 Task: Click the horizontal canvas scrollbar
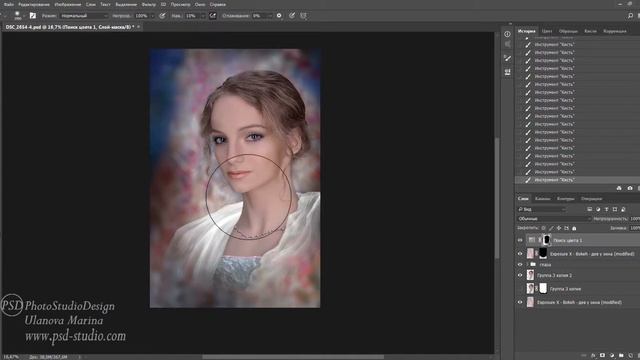[293, 357]
